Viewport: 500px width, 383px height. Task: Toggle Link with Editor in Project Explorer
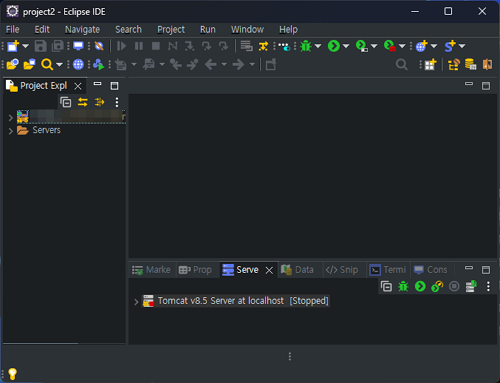83,102
